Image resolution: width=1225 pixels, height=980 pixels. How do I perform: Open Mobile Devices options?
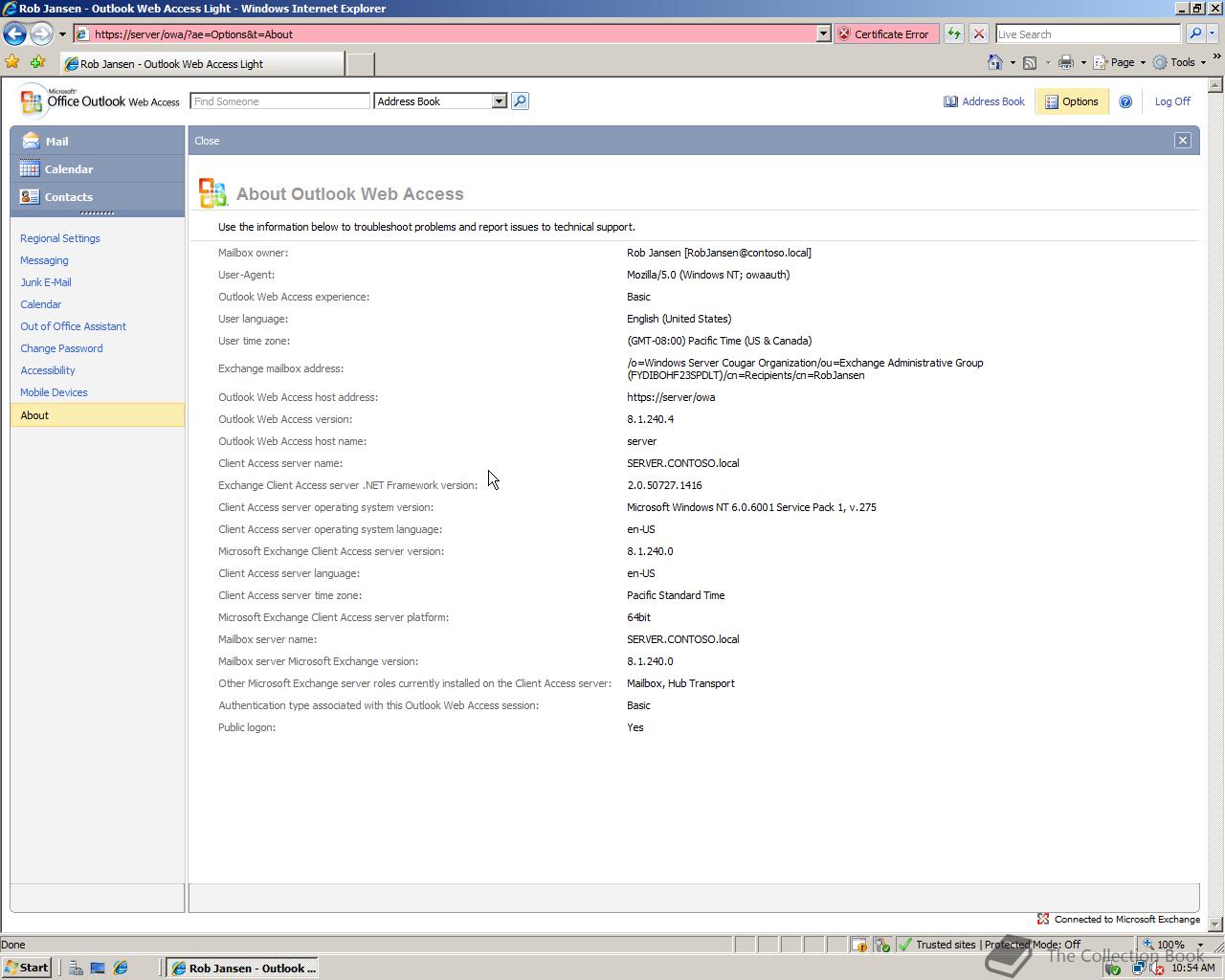tap(54, 392)
